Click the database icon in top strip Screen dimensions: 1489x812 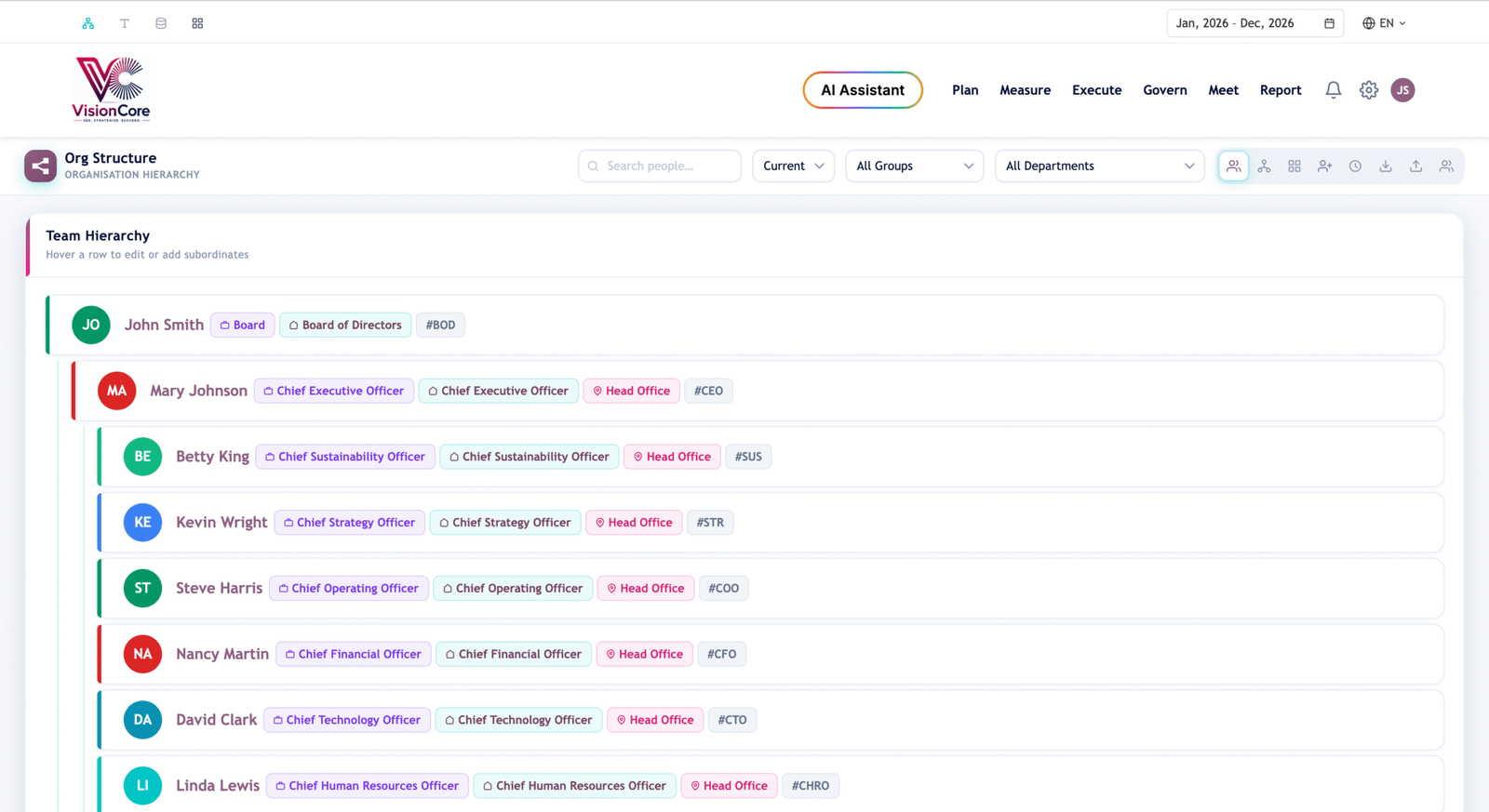tap(161, 23)
